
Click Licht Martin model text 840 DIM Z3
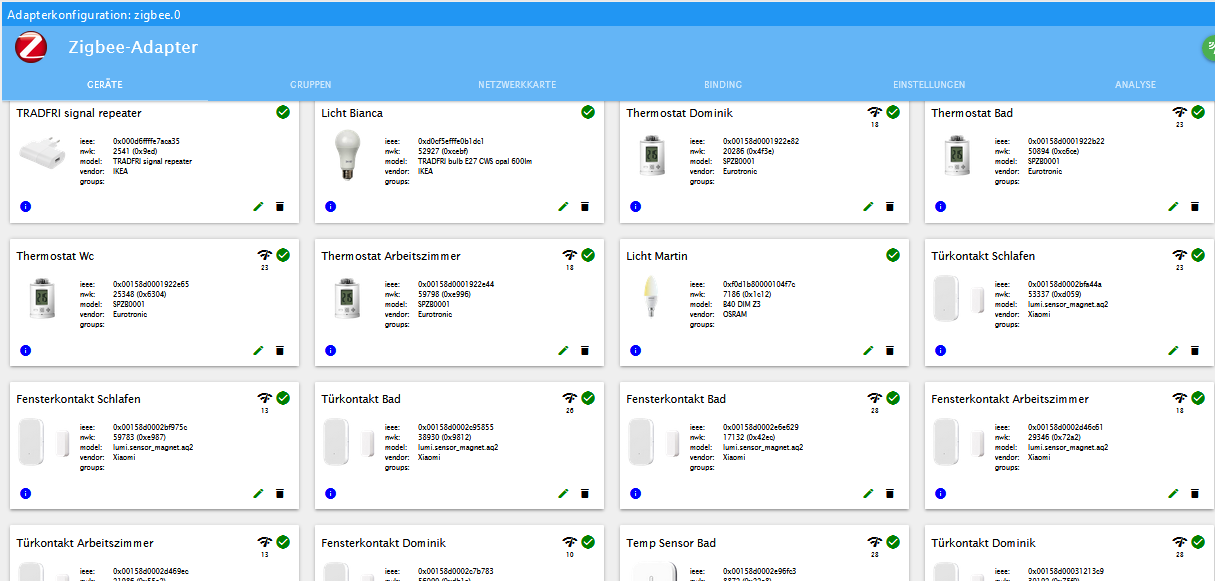tap(742, 304)
